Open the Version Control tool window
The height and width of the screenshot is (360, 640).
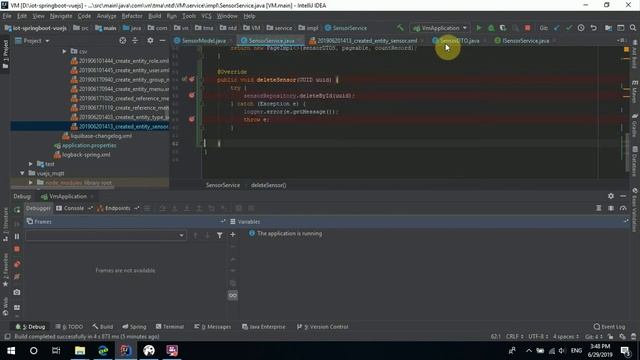(x=322, y=327)
